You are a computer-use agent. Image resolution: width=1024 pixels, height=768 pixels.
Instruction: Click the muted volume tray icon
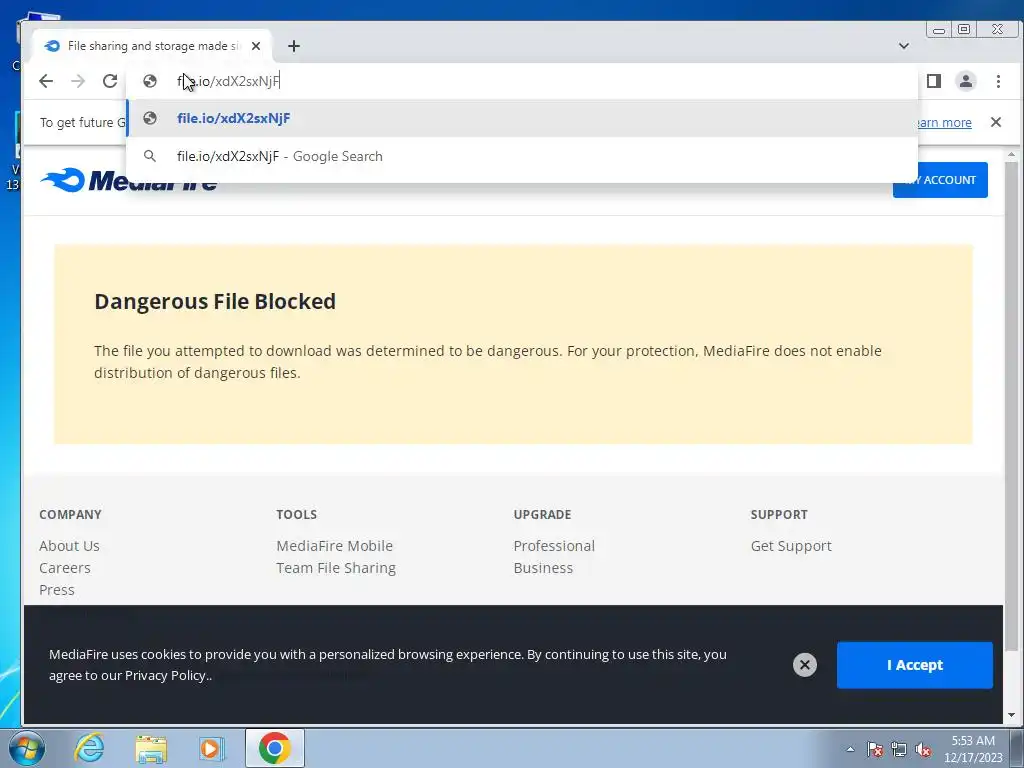(x=923, y=749)
